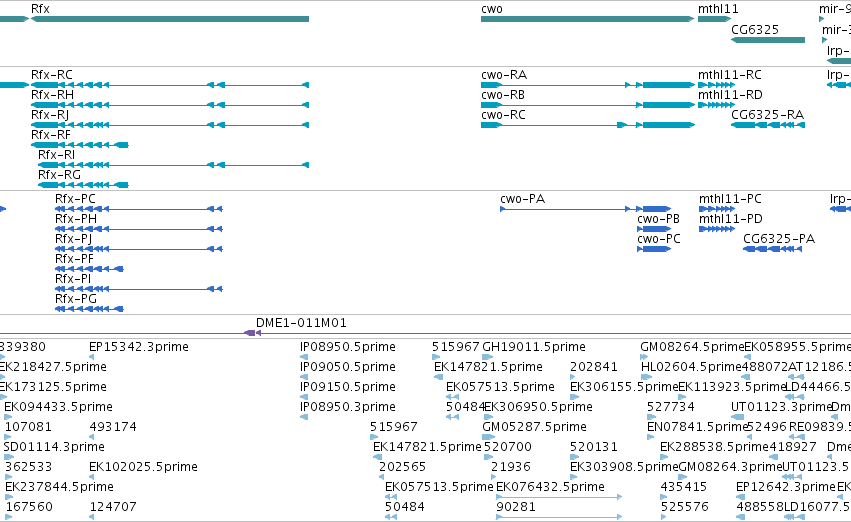Screen dimensions: 851x522
Task: Select the 493174 EST label
Action: 113,427
